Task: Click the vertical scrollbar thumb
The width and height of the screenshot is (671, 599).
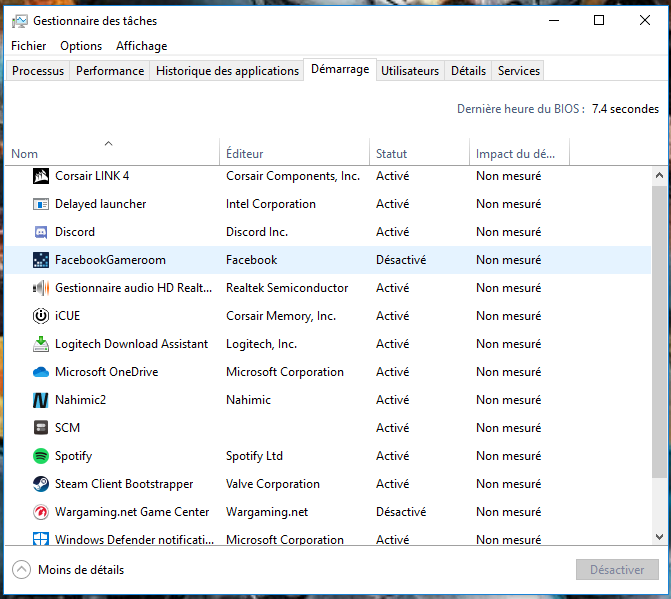Action: pos(659,332)
